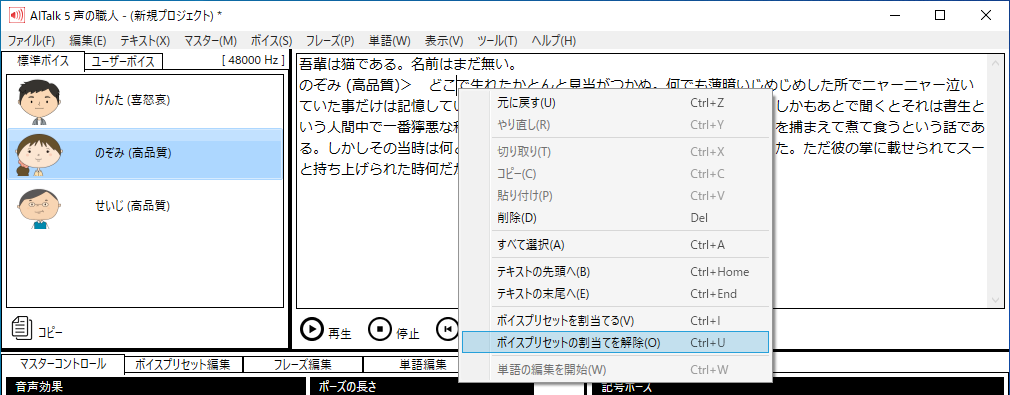Click the [ 48000 Hz ] sample rate label
The image size is (1010, 395).
click(253, 60)
